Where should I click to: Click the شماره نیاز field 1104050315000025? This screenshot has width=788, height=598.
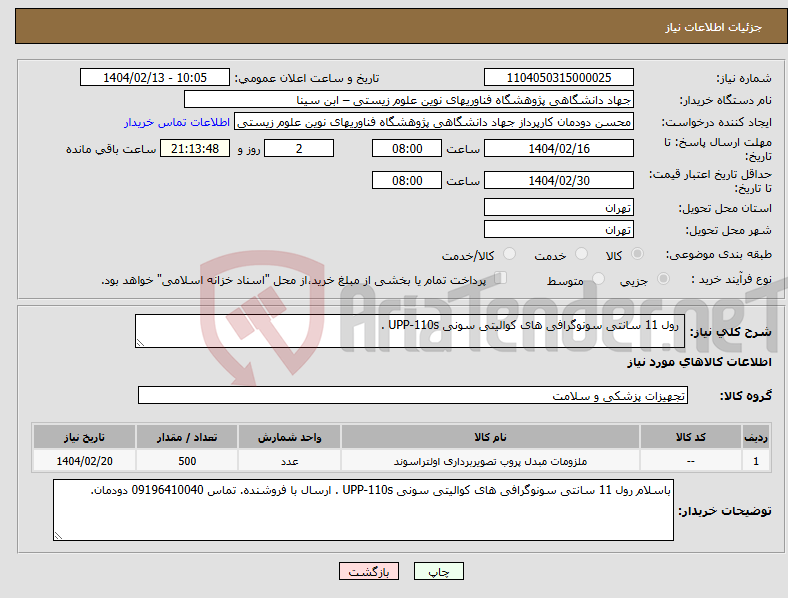[558, 77]
